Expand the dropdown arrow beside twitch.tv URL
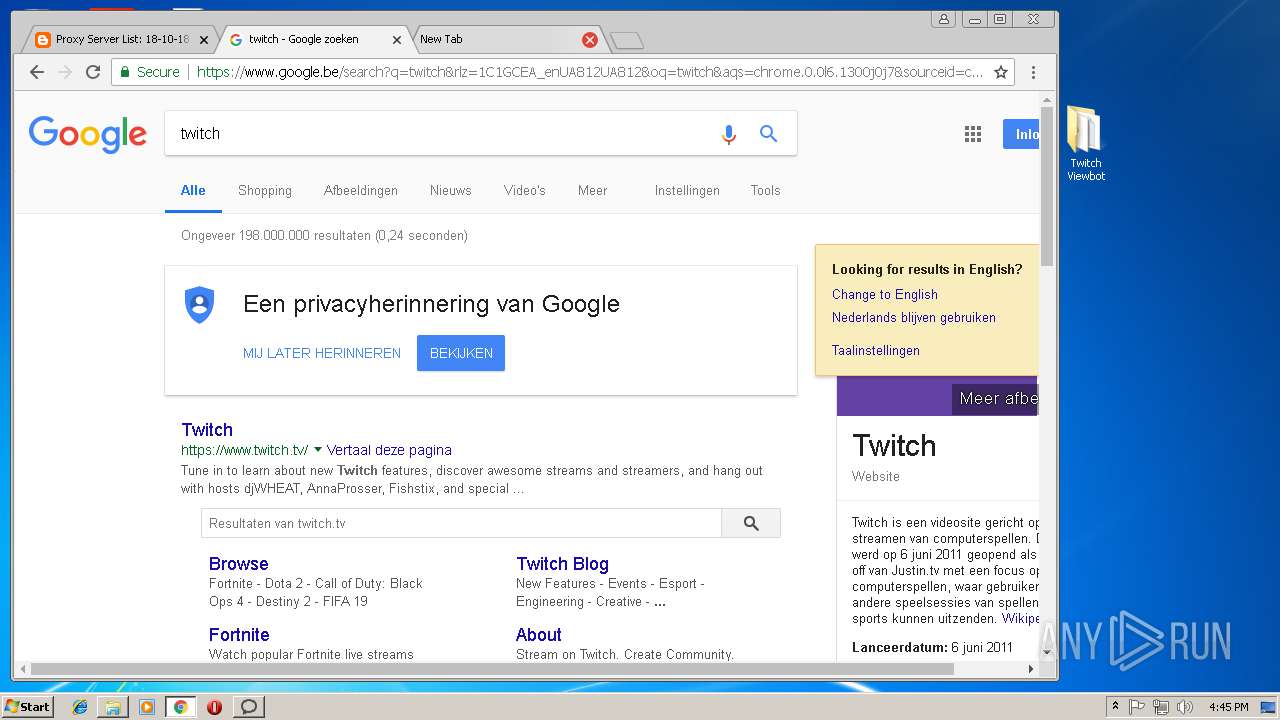The width and height of the screenshot is (1280, 720). tap(318, 450)
